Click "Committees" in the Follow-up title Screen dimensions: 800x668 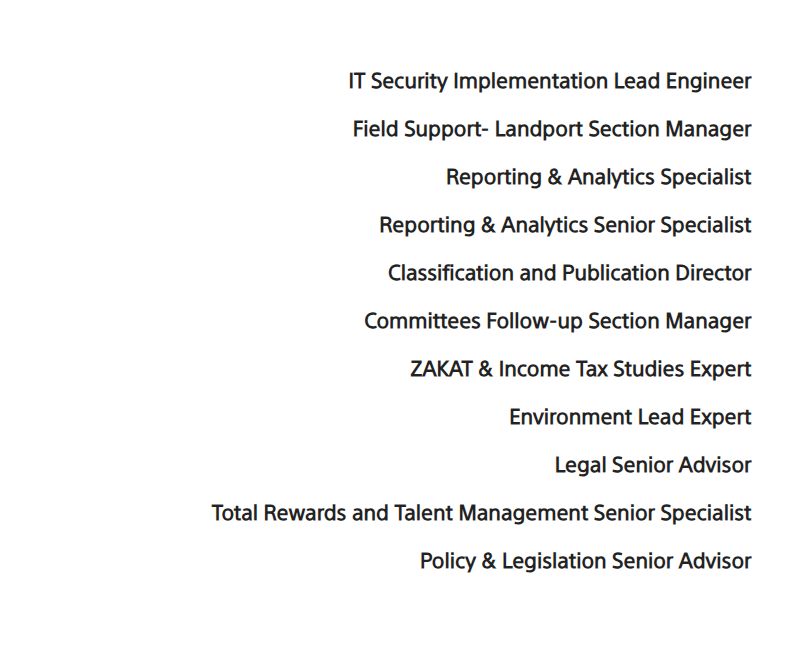point(422,321)
